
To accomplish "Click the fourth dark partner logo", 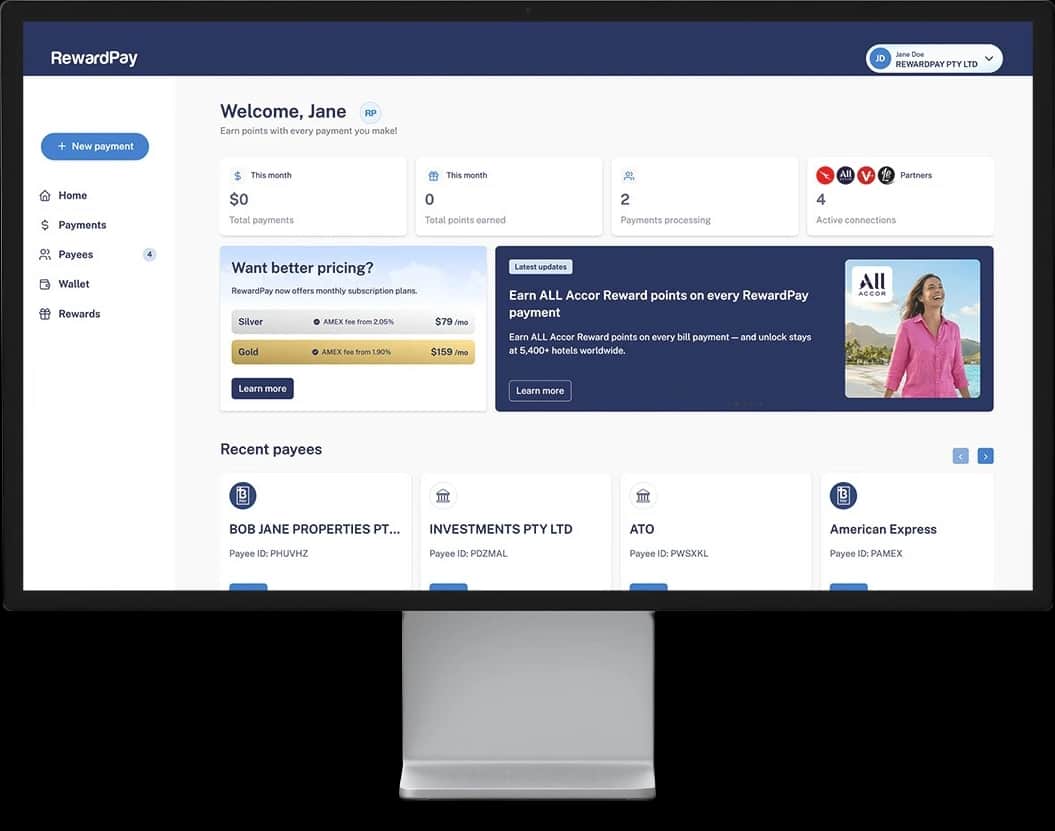I will click(886, 176).
